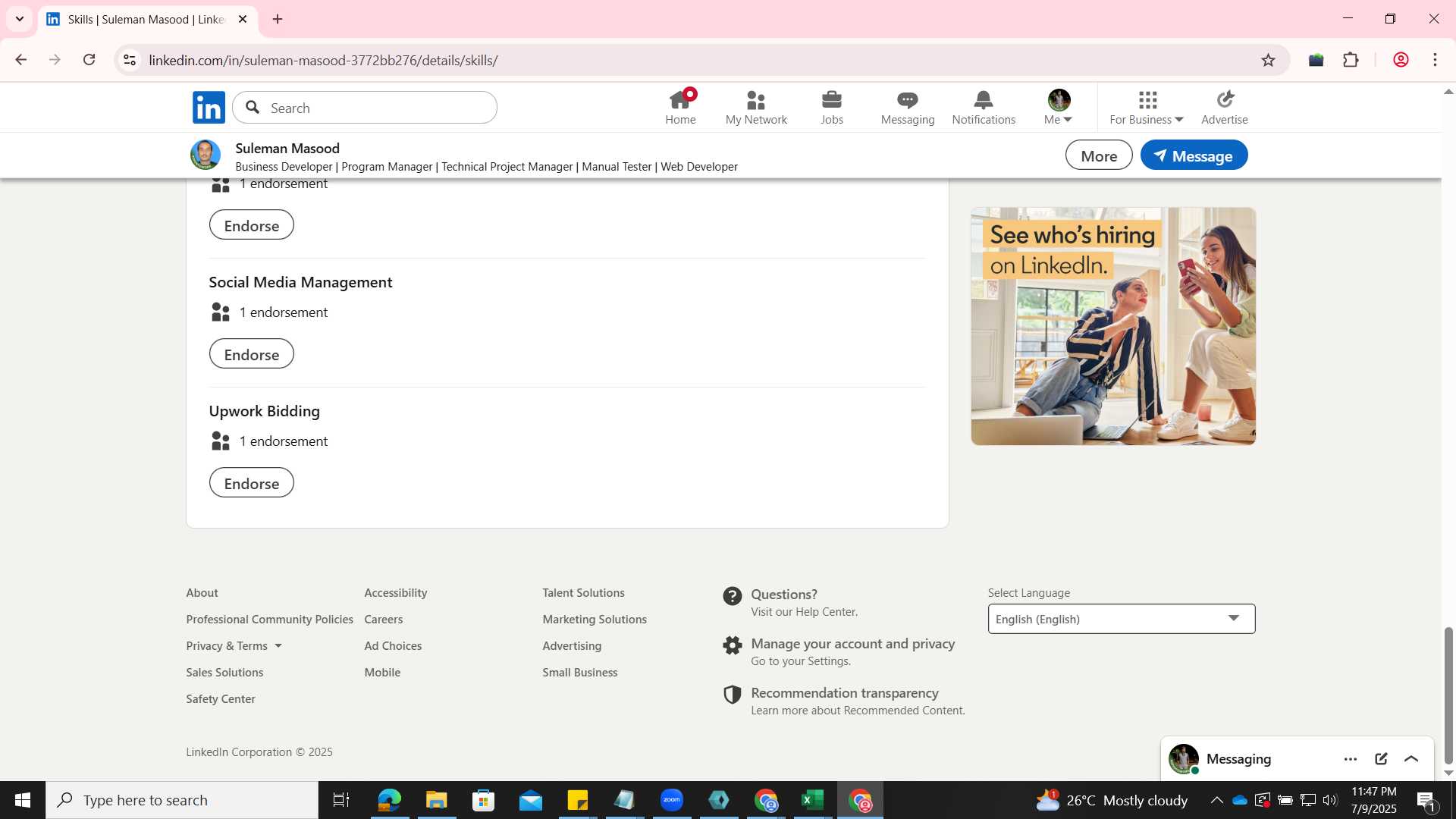Image resolution: width=1456 pixels, height=819 pixels.
Task: Open the Advertise icon
Action: (1224, 99)
